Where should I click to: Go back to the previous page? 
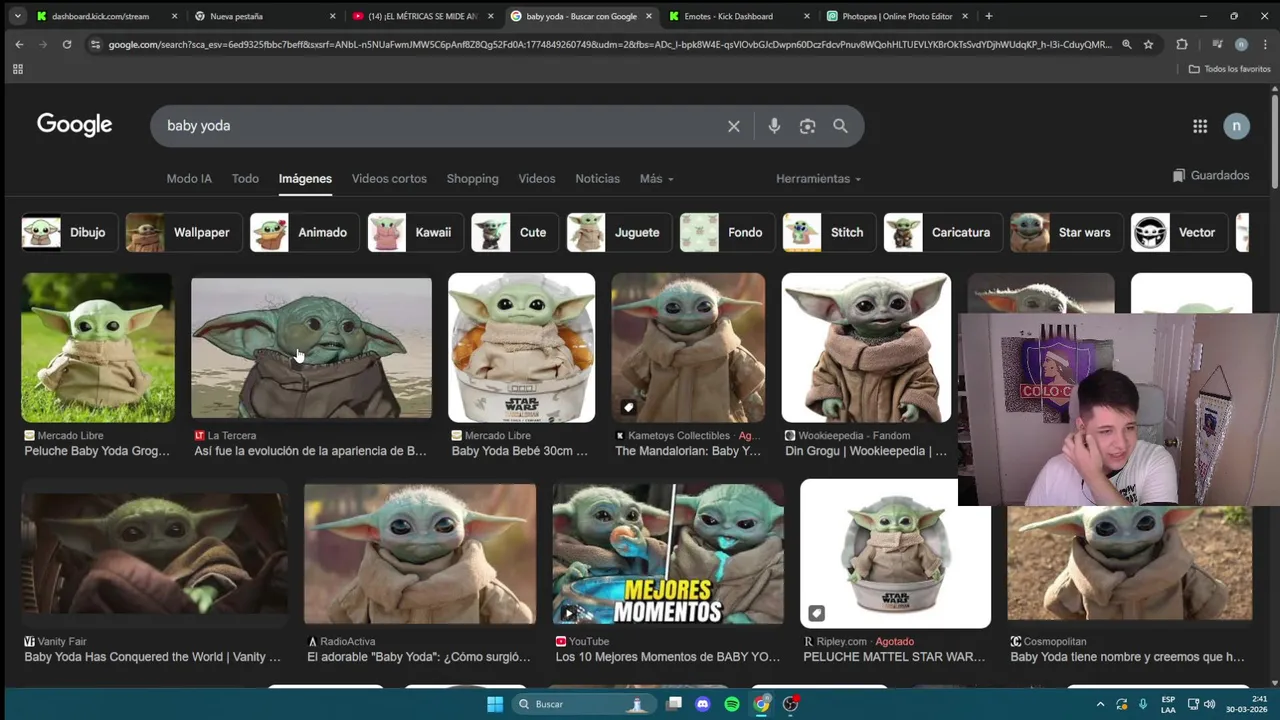[x=19, y=44]
